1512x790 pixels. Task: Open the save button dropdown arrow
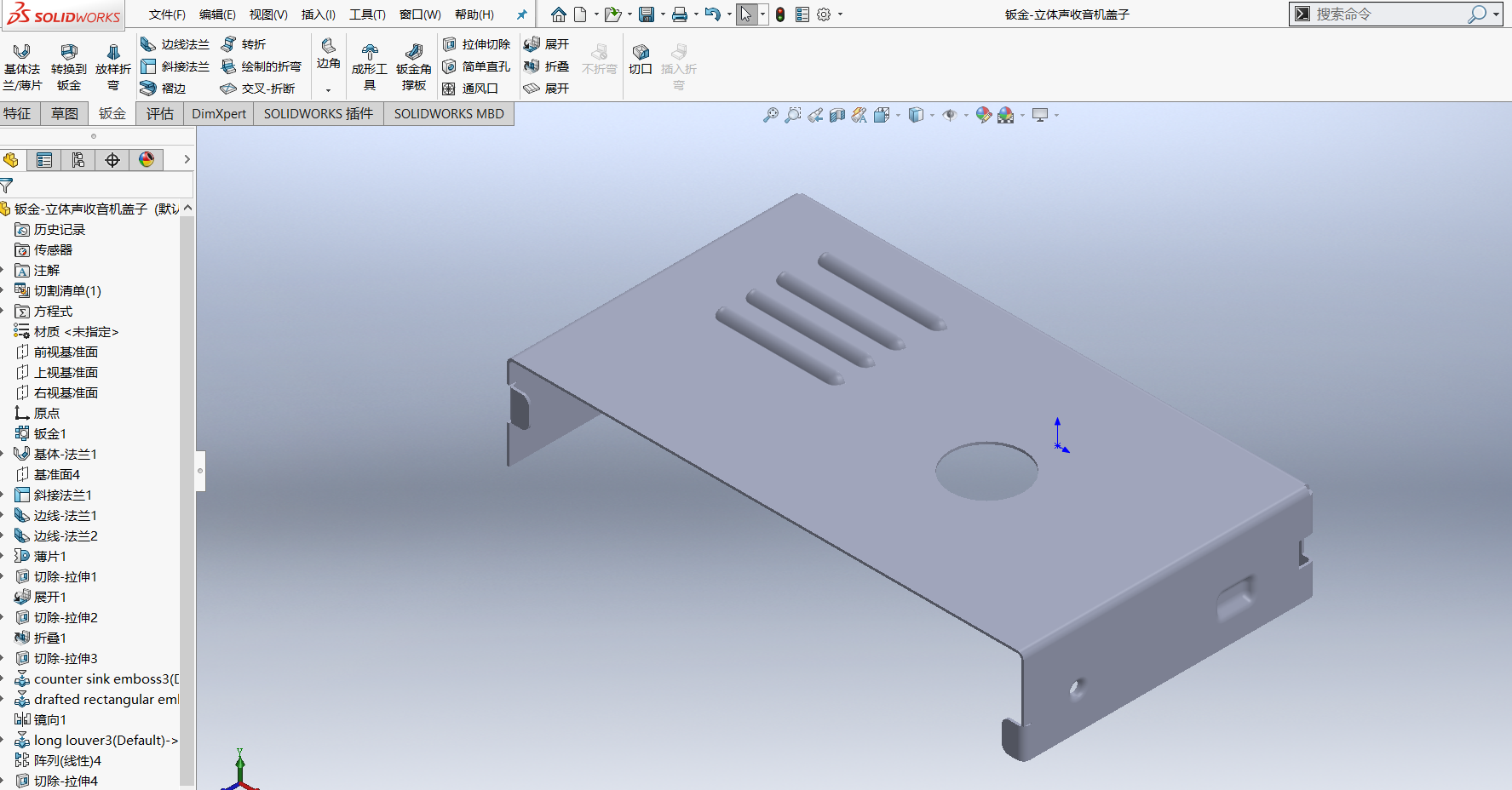coord(662,14)
